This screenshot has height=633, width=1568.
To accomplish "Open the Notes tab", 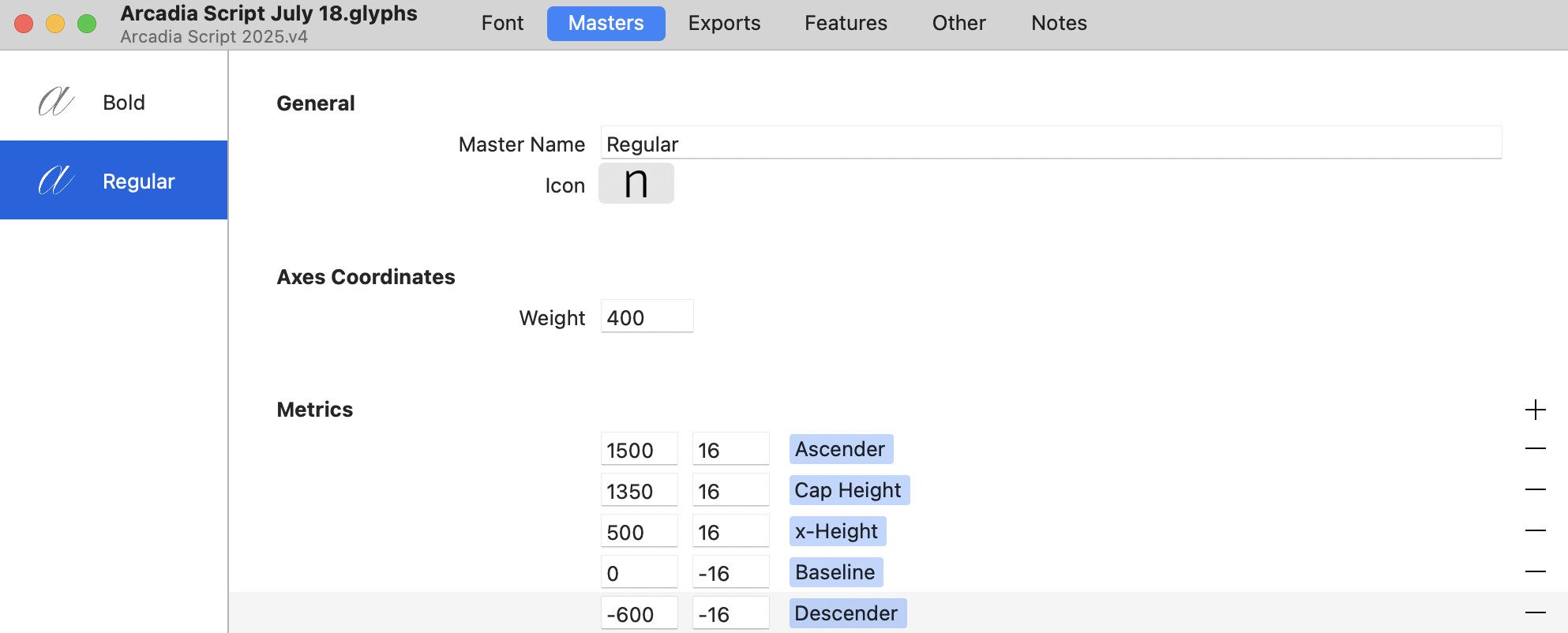I will click(1059, 23).
